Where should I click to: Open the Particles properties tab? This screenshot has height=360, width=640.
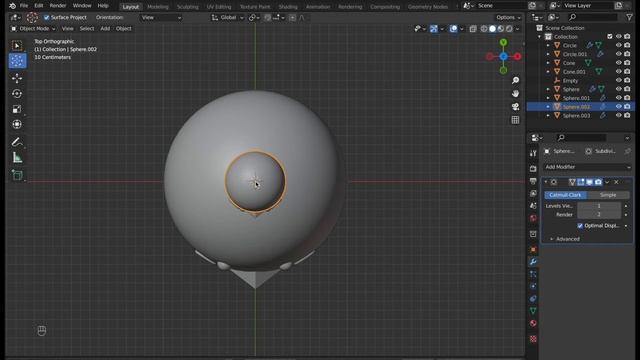point(533,274)
